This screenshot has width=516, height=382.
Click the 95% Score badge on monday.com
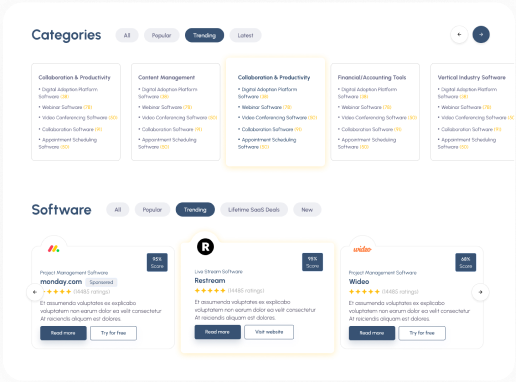(x=157, y=262)
